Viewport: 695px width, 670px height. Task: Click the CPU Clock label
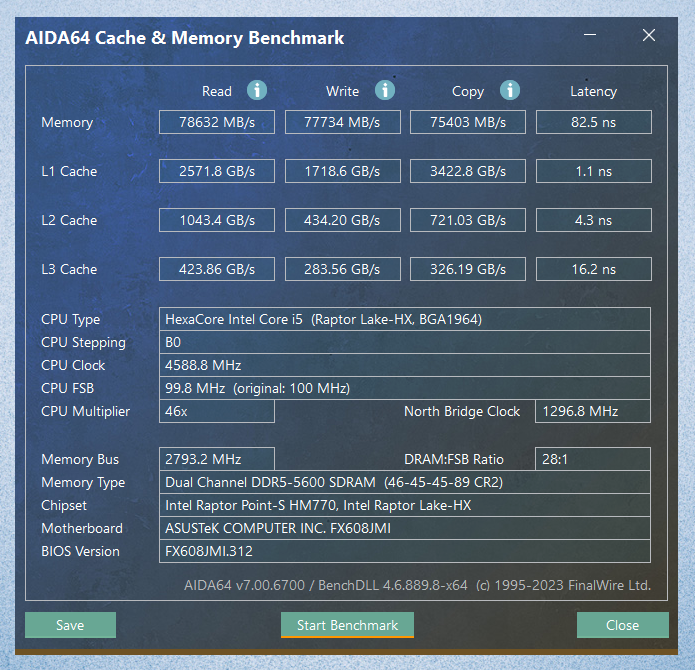pyautogui.click(x=73, y=366)
